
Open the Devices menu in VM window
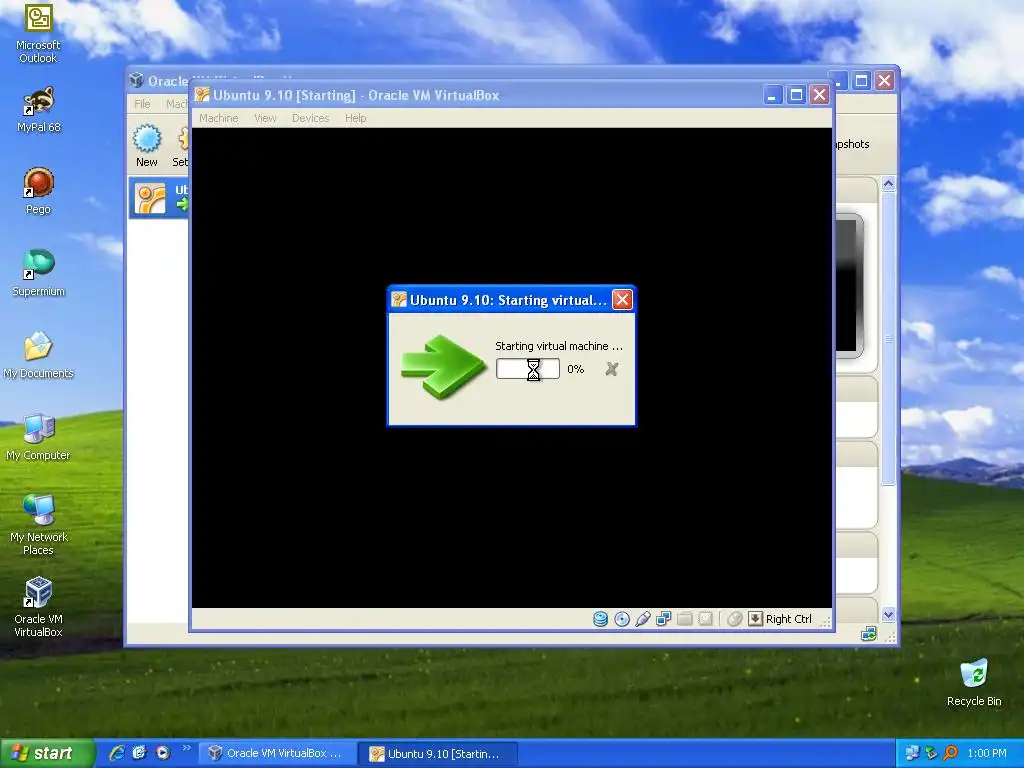tap(310, 118)
